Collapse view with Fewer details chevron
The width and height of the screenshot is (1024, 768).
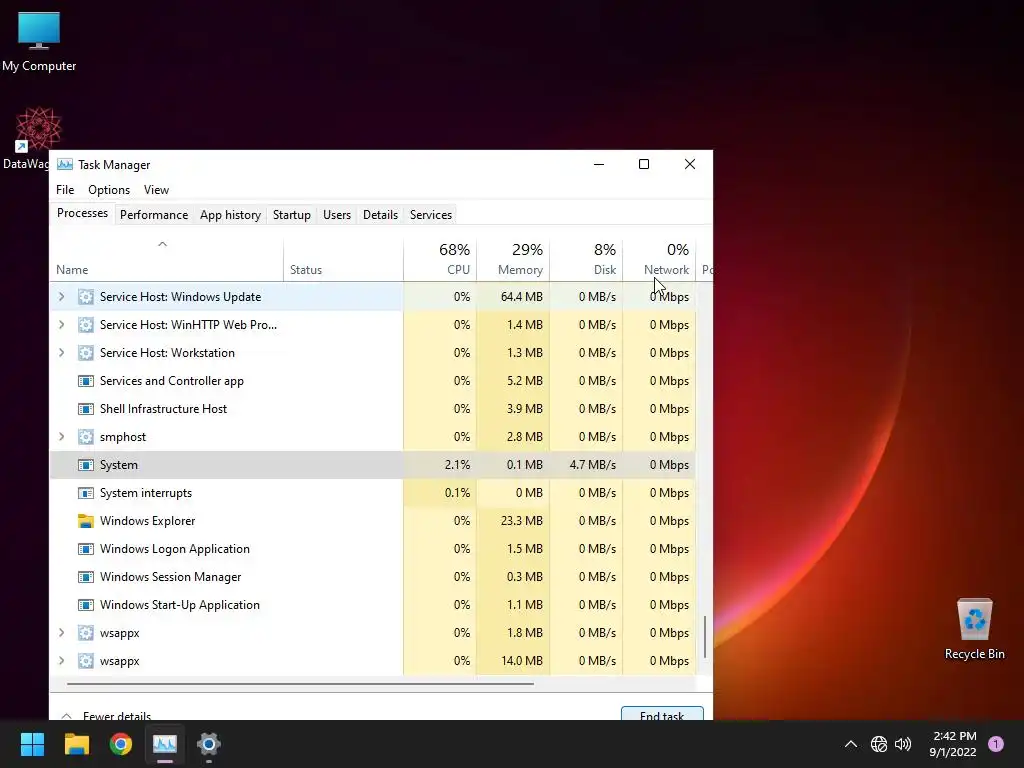[67, 716]
